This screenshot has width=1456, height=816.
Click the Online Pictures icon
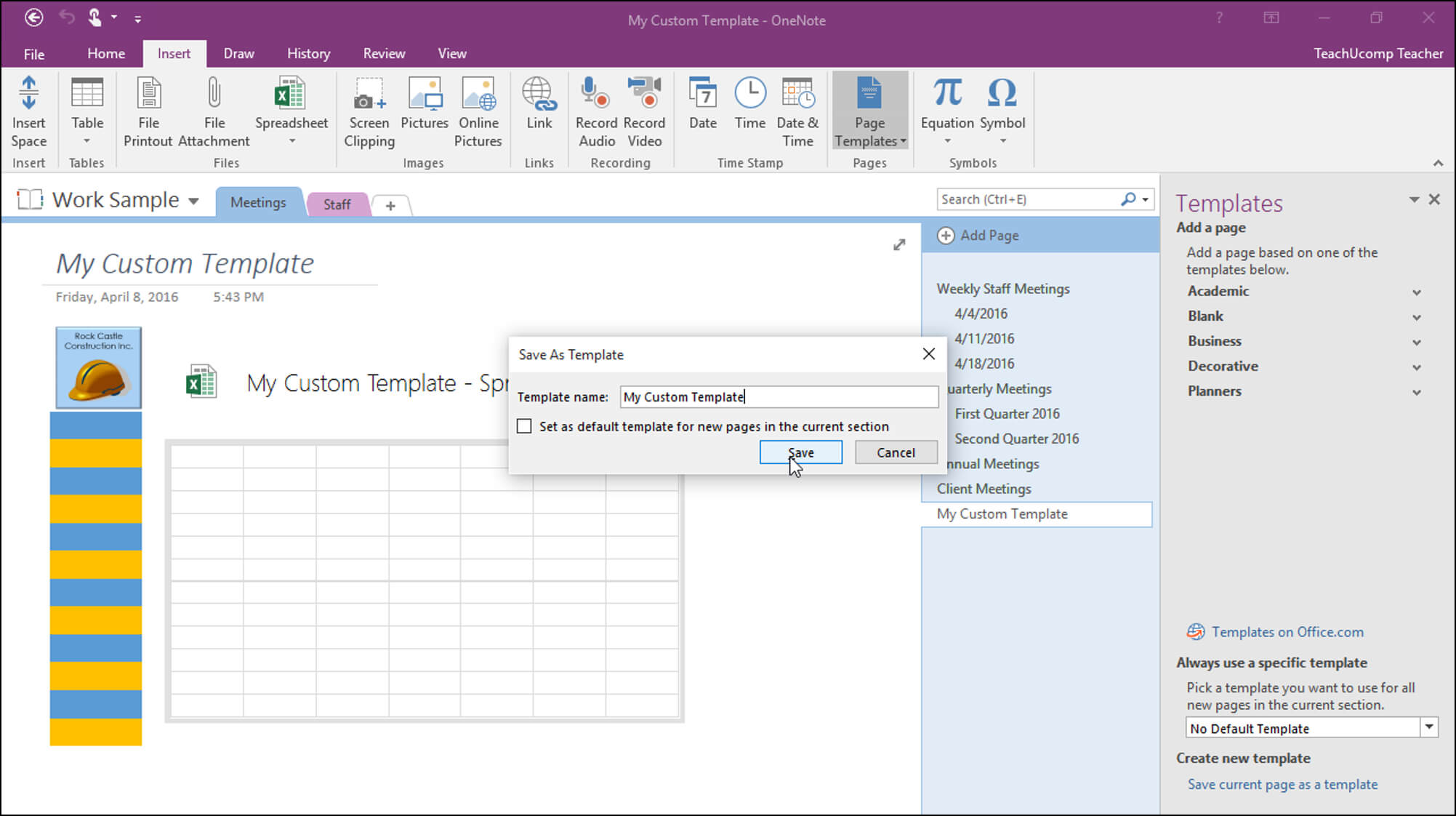(478, 95)
